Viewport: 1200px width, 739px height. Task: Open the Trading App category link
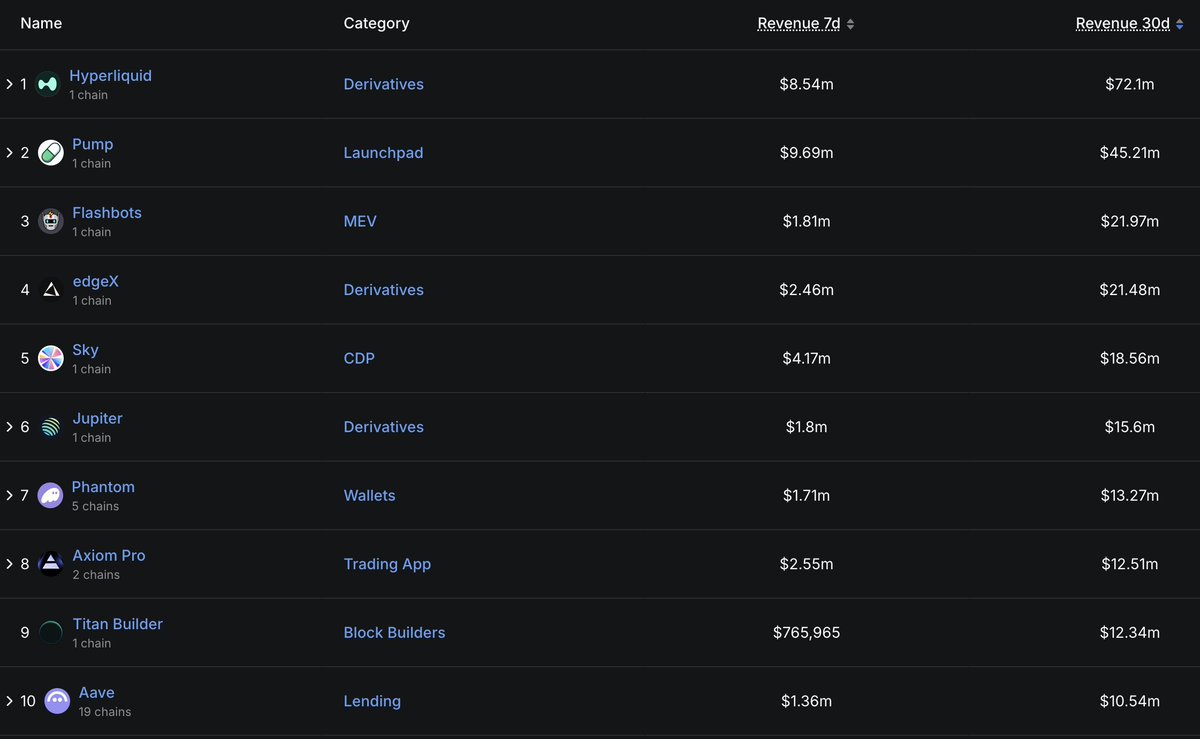coord(387,564)
